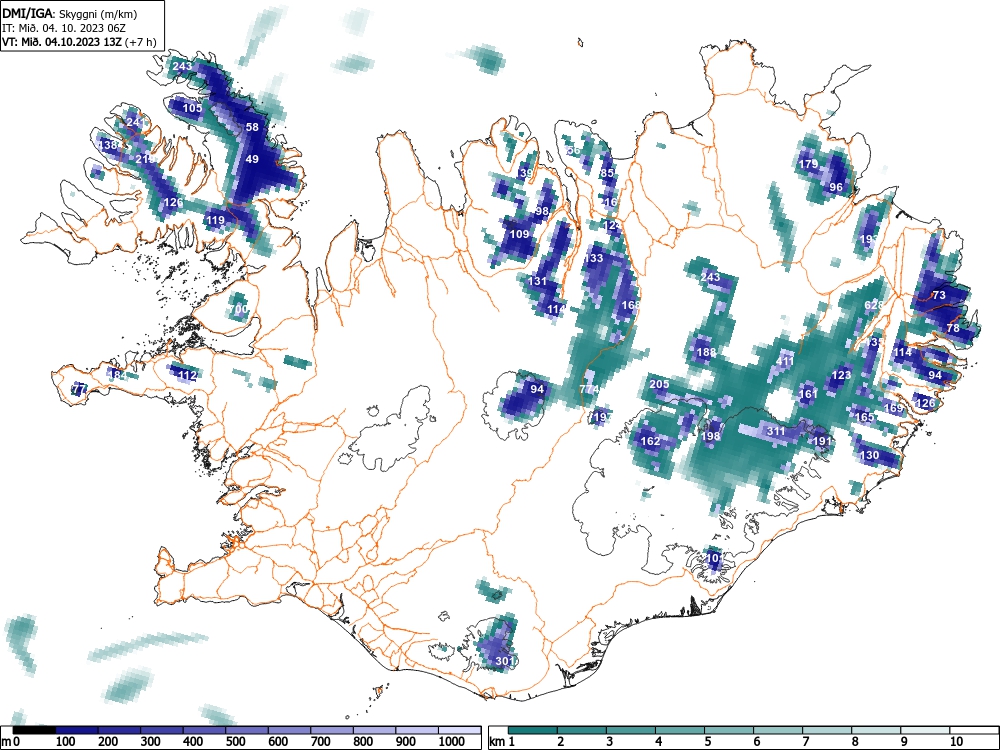Click the visibility value 109 on the map
This screenshot has width=1000, height=750.
520,234
